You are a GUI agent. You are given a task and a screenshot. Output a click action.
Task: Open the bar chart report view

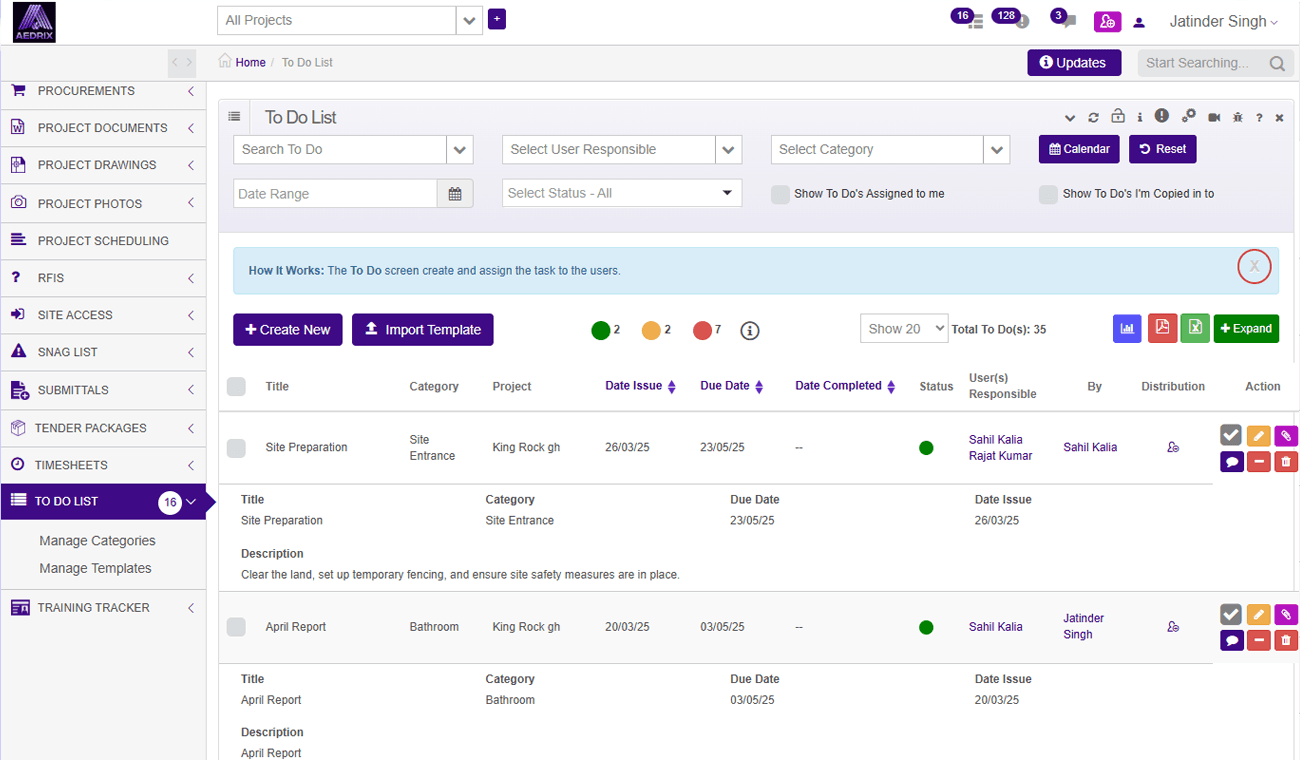click(1127, 328)
